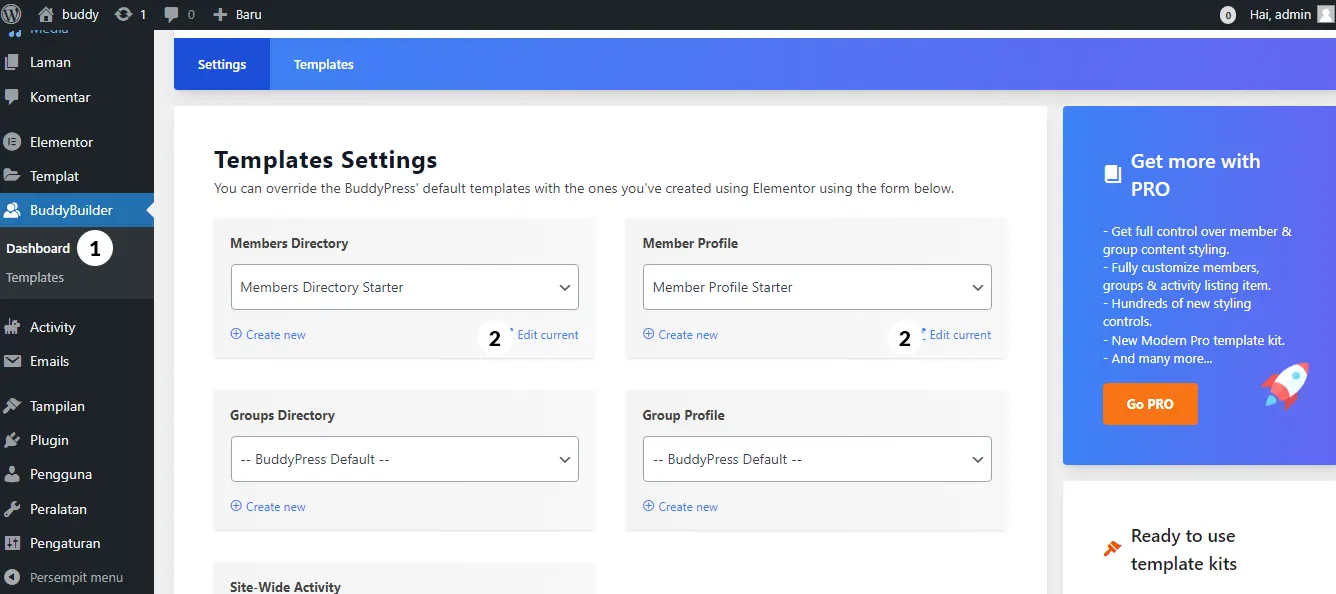Click the Pengguna users icon
Viewport: 1336px width, 594px height.
click(x=12, y=474)
